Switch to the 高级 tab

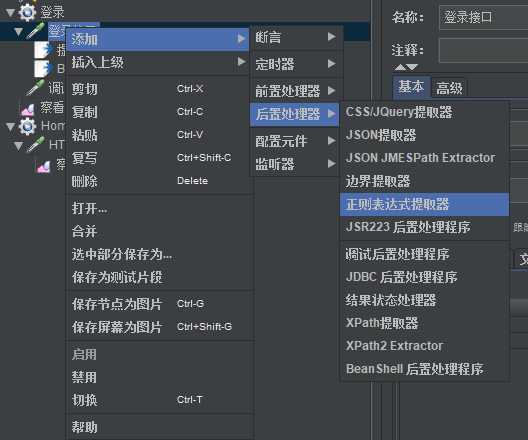coord(449,88)
